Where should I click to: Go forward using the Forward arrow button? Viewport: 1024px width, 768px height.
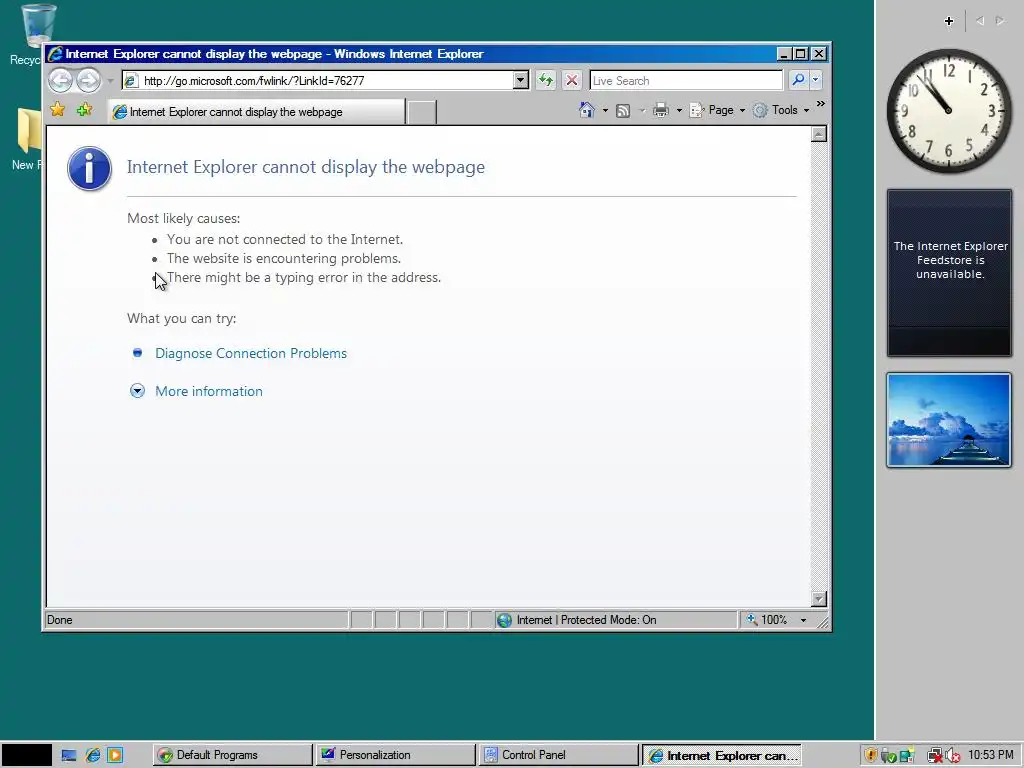[x=89, y=80]
